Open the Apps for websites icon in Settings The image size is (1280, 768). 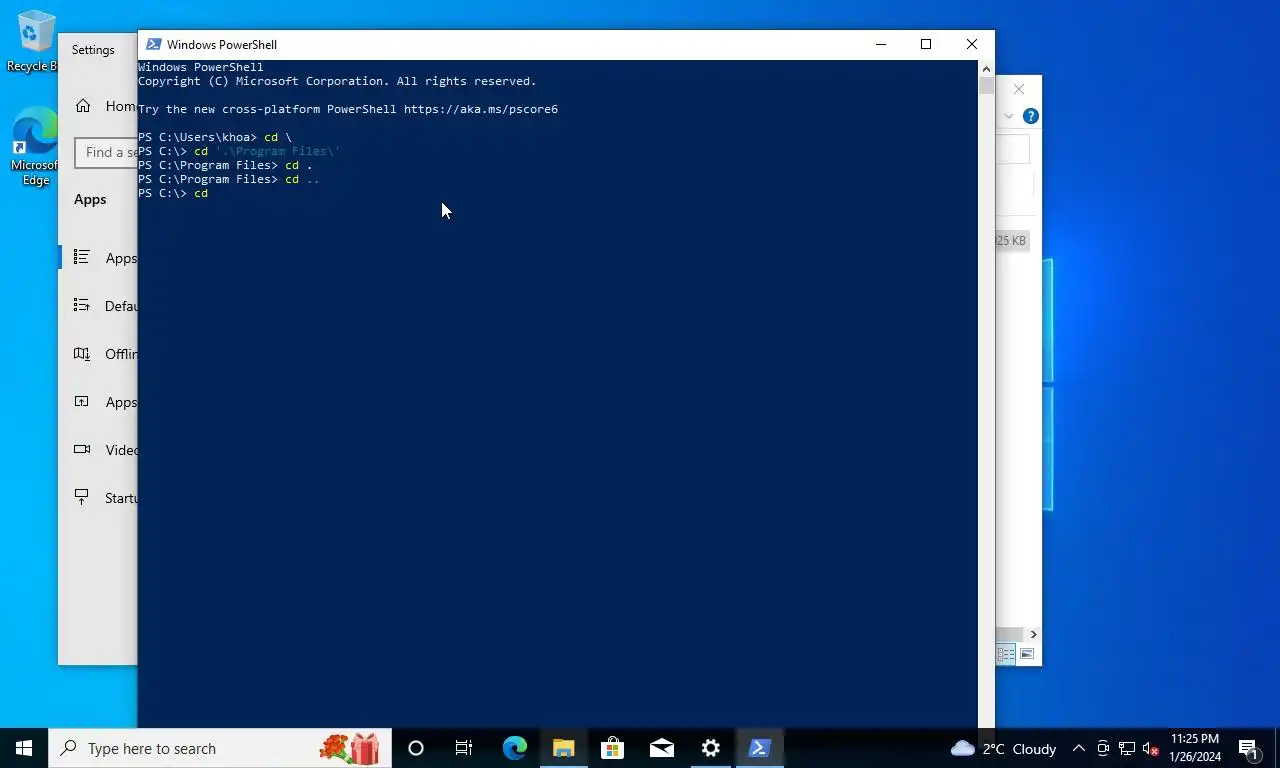tap(82, 402)
